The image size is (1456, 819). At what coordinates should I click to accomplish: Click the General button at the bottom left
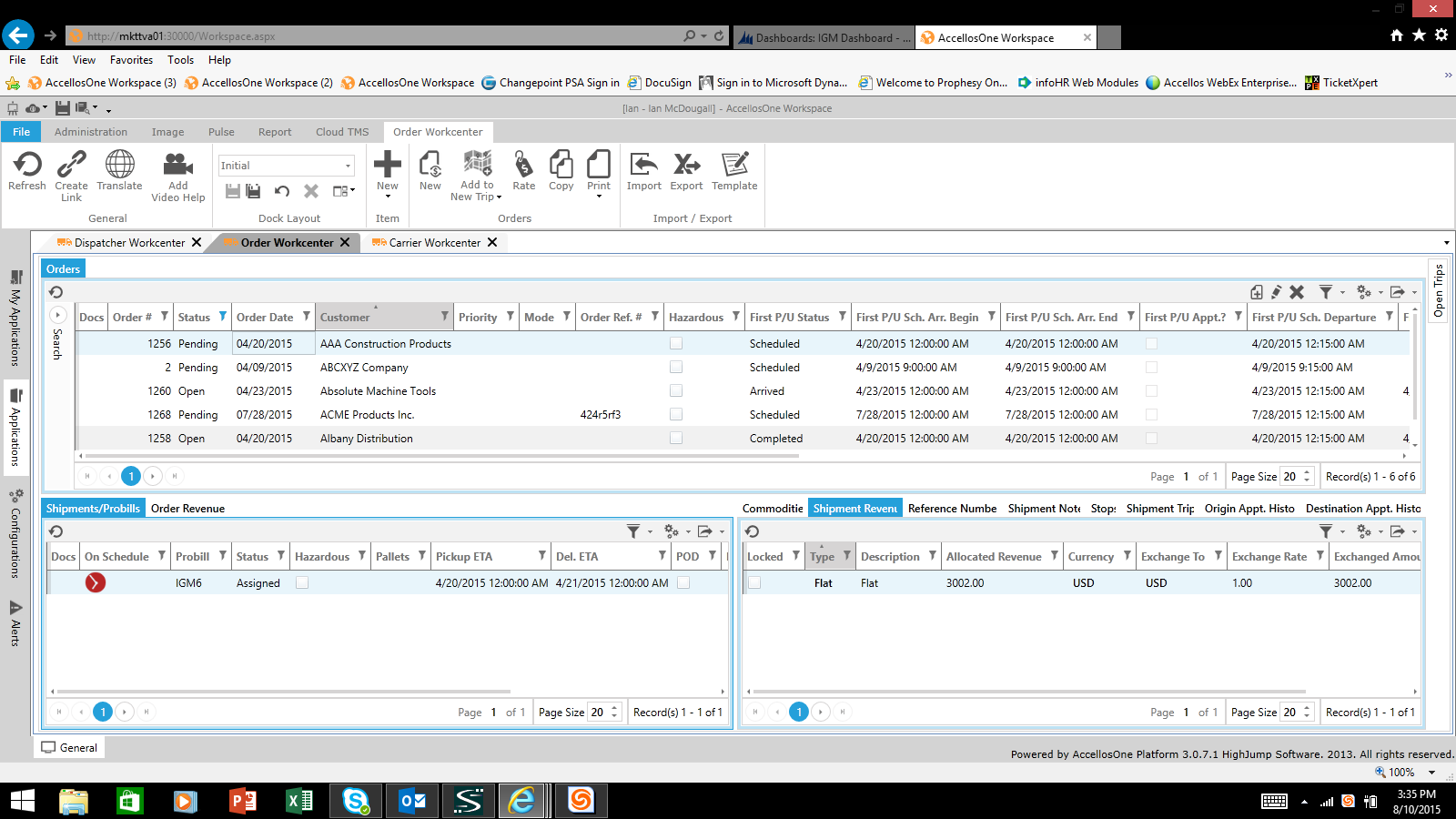[70, 748]
